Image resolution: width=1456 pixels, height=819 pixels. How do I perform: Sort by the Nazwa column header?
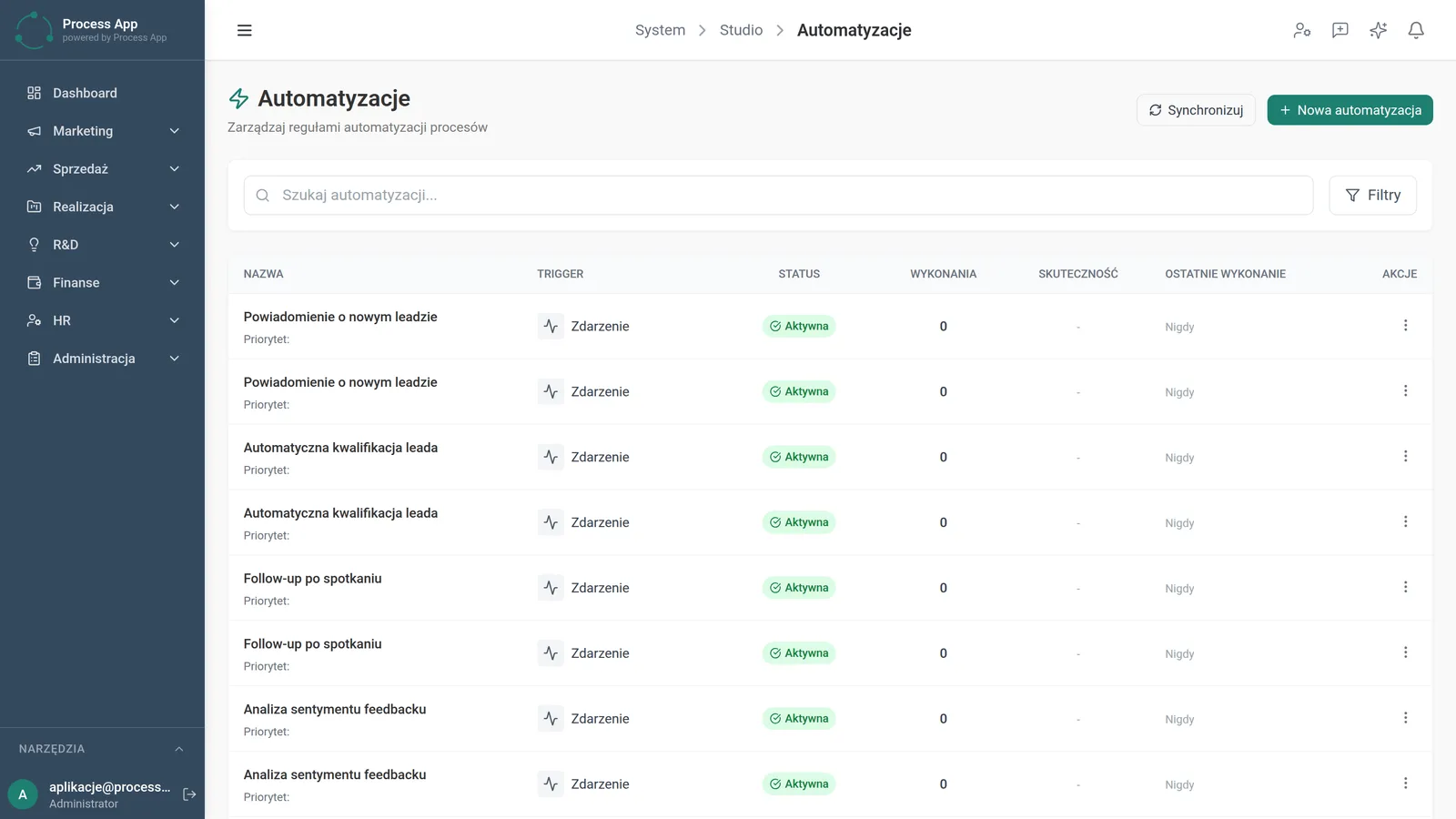coord(263,274)
